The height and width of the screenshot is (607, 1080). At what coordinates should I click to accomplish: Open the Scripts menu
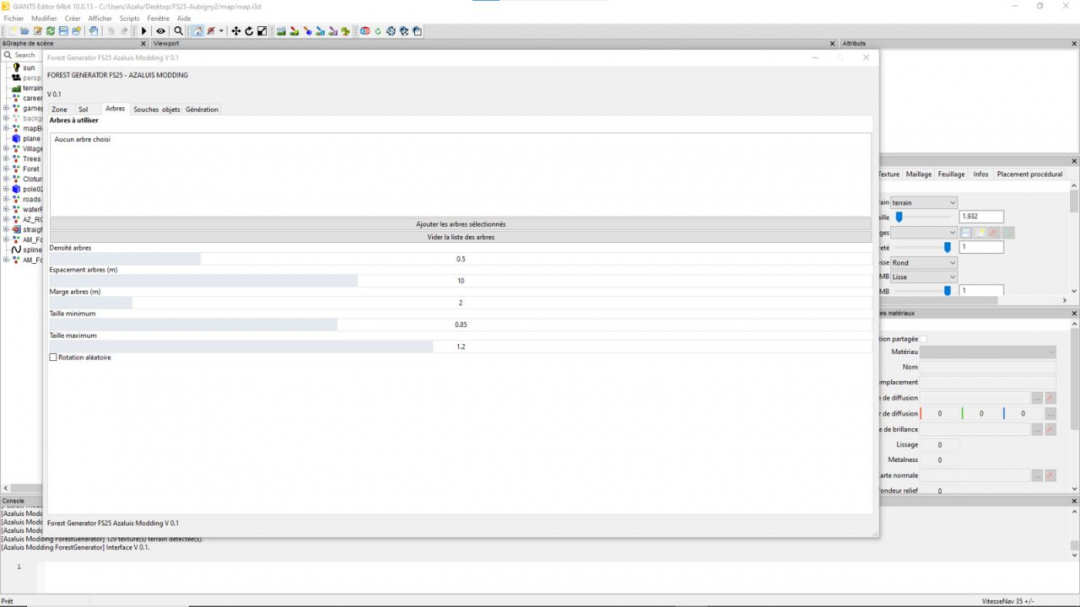click(x=129, y=19)
